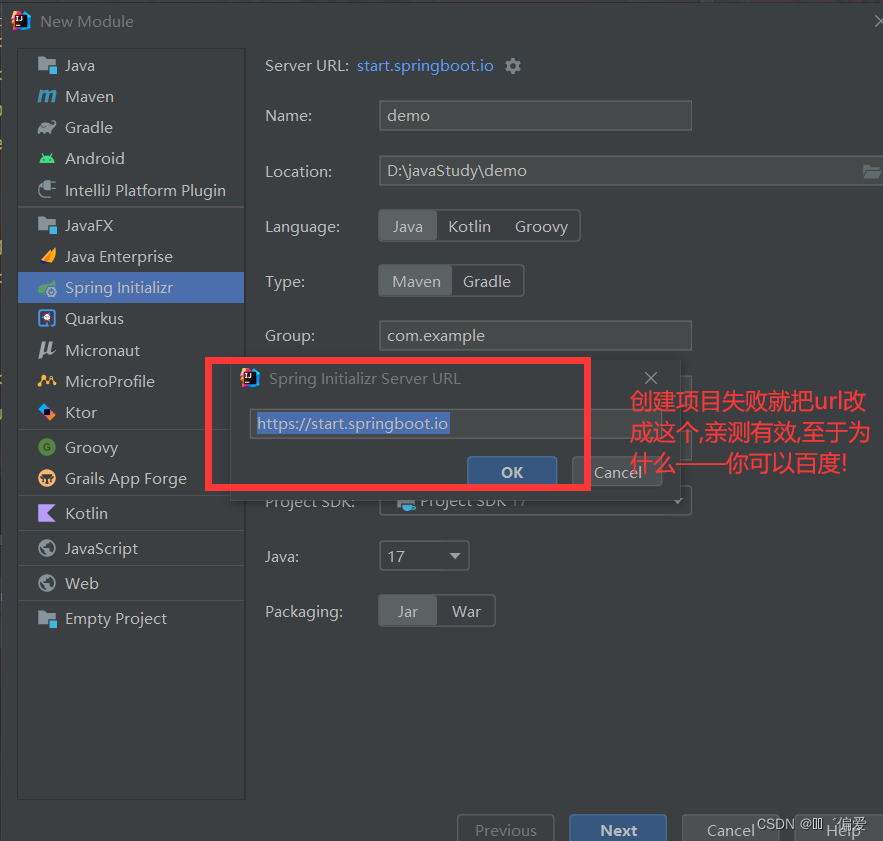Cancel the New Module wizard

coord(730,829)
